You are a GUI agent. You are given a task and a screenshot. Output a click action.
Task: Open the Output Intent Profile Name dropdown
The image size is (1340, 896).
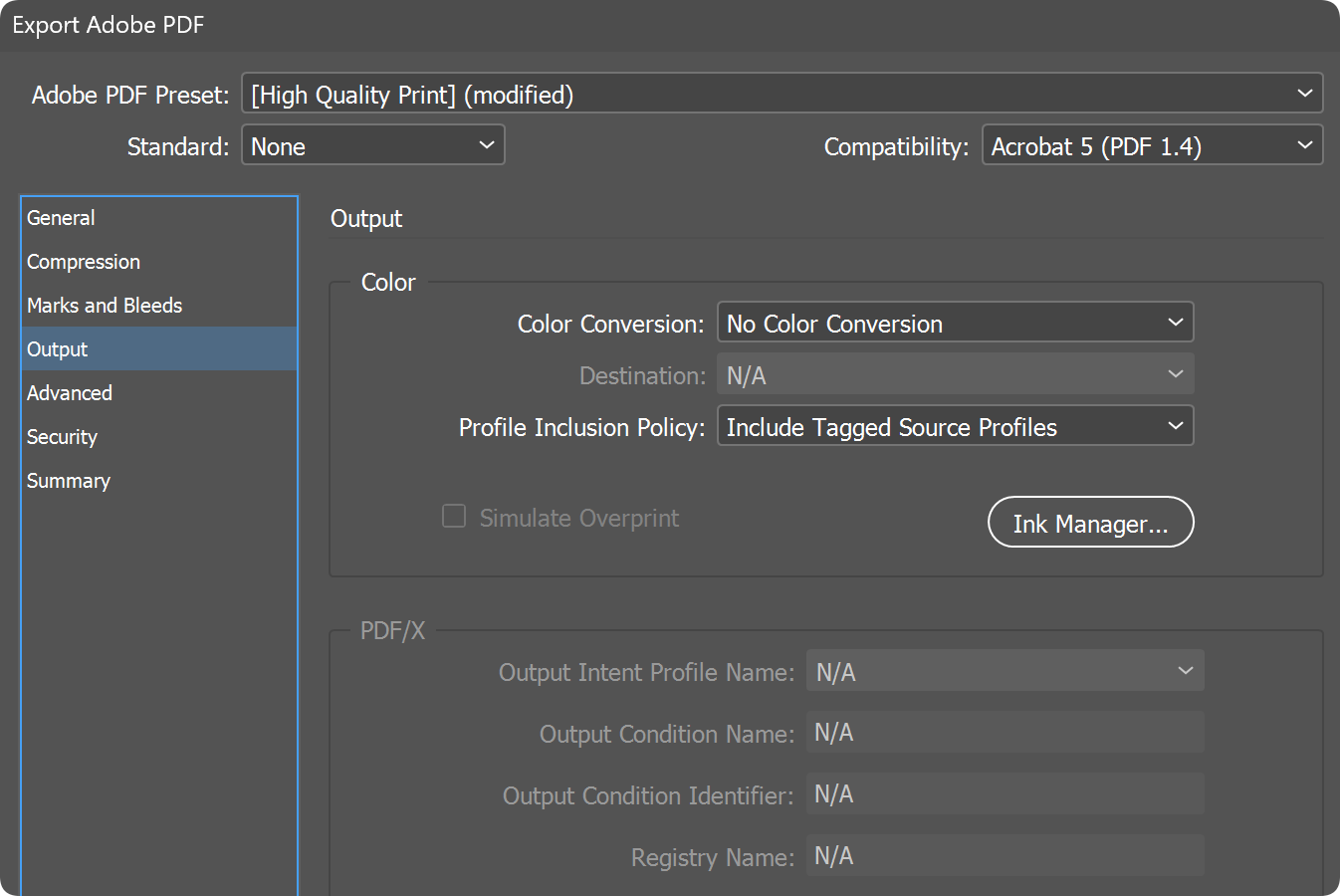tap(1005, 671)
